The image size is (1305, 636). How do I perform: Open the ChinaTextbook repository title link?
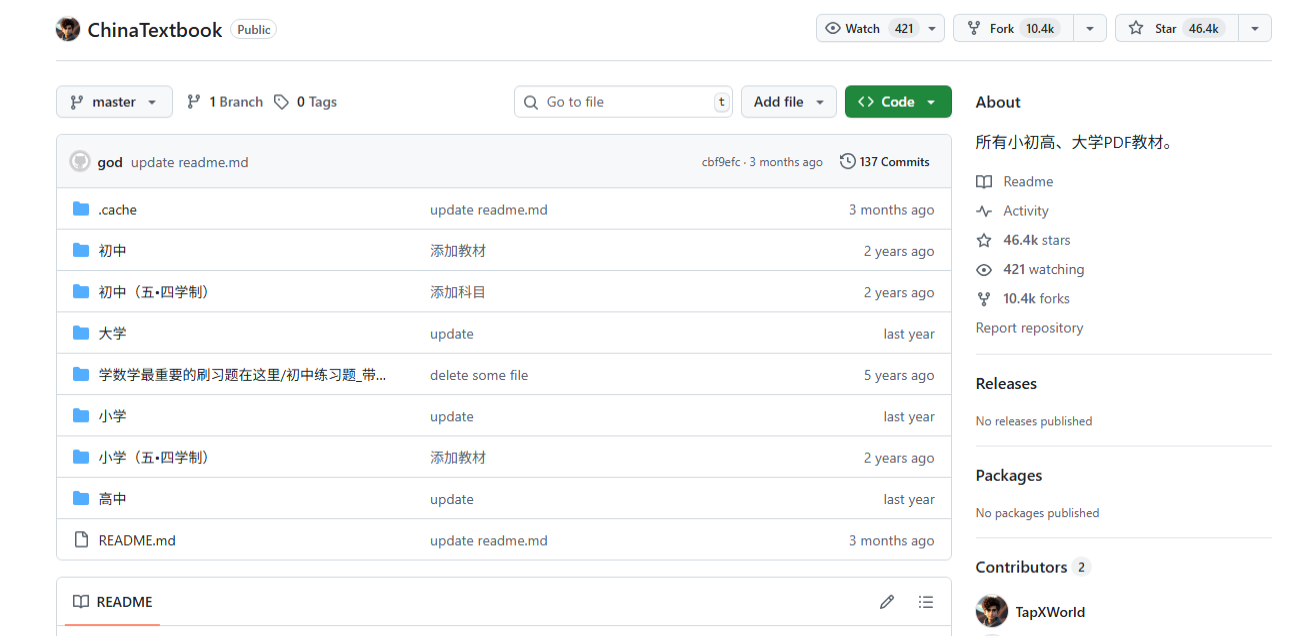pyautogui.click(x=155, y=30)
